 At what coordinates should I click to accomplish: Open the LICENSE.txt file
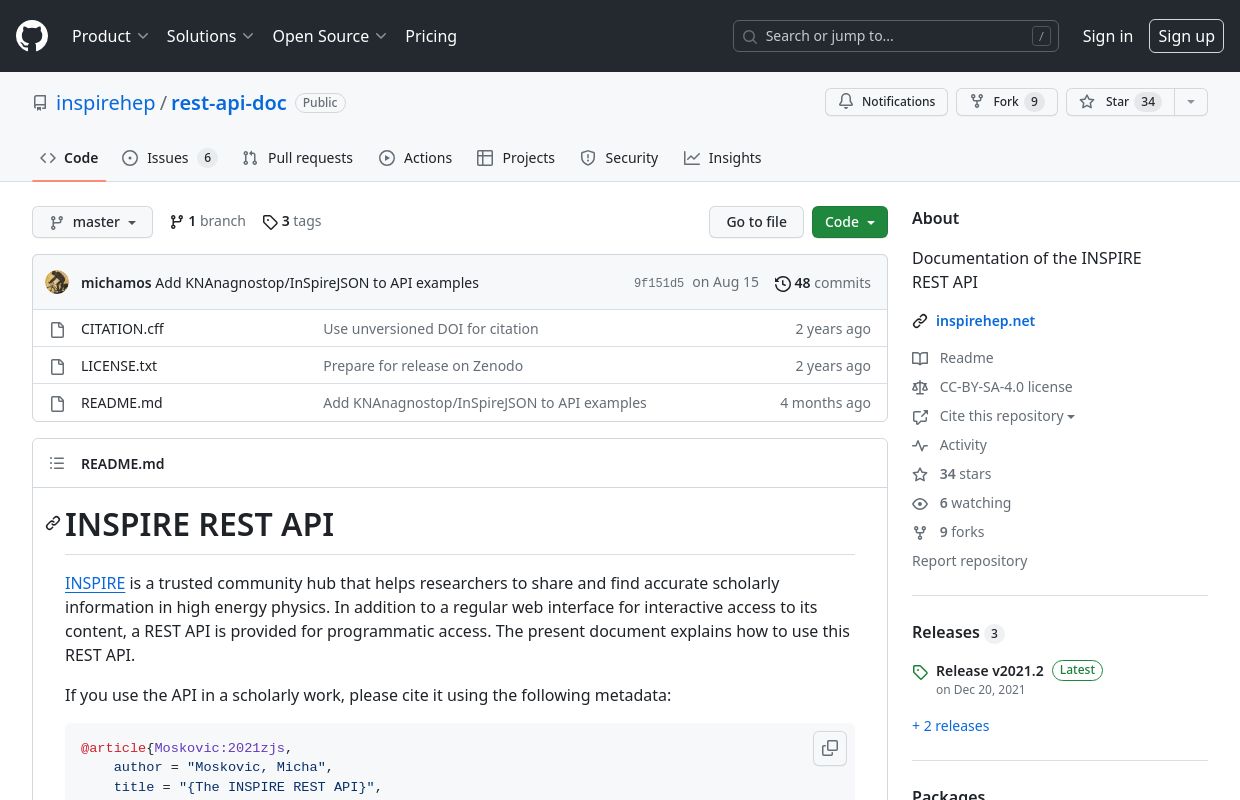(119, 366)
